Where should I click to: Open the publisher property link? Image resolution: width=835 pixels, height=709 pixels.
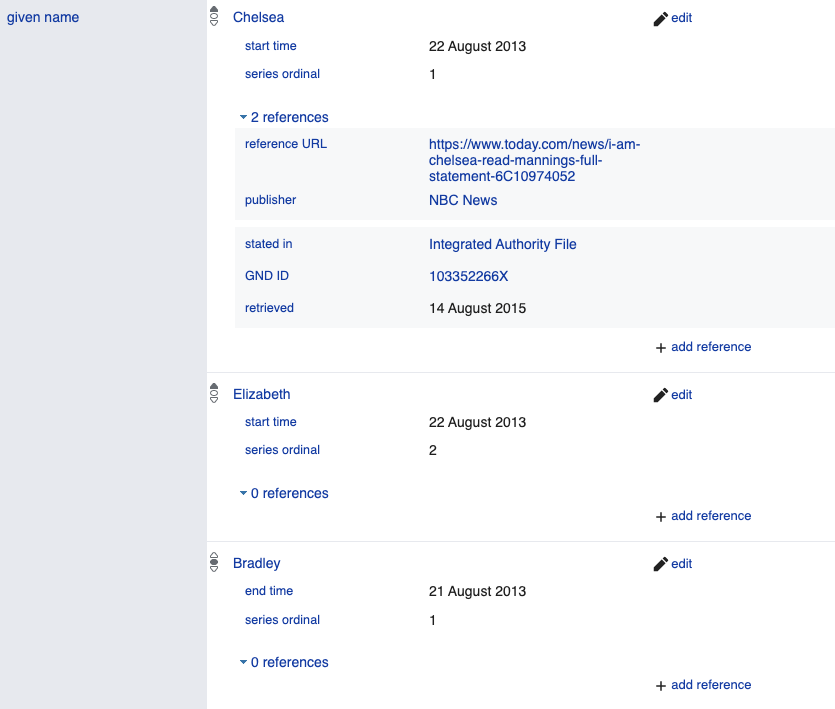(271, 200)
